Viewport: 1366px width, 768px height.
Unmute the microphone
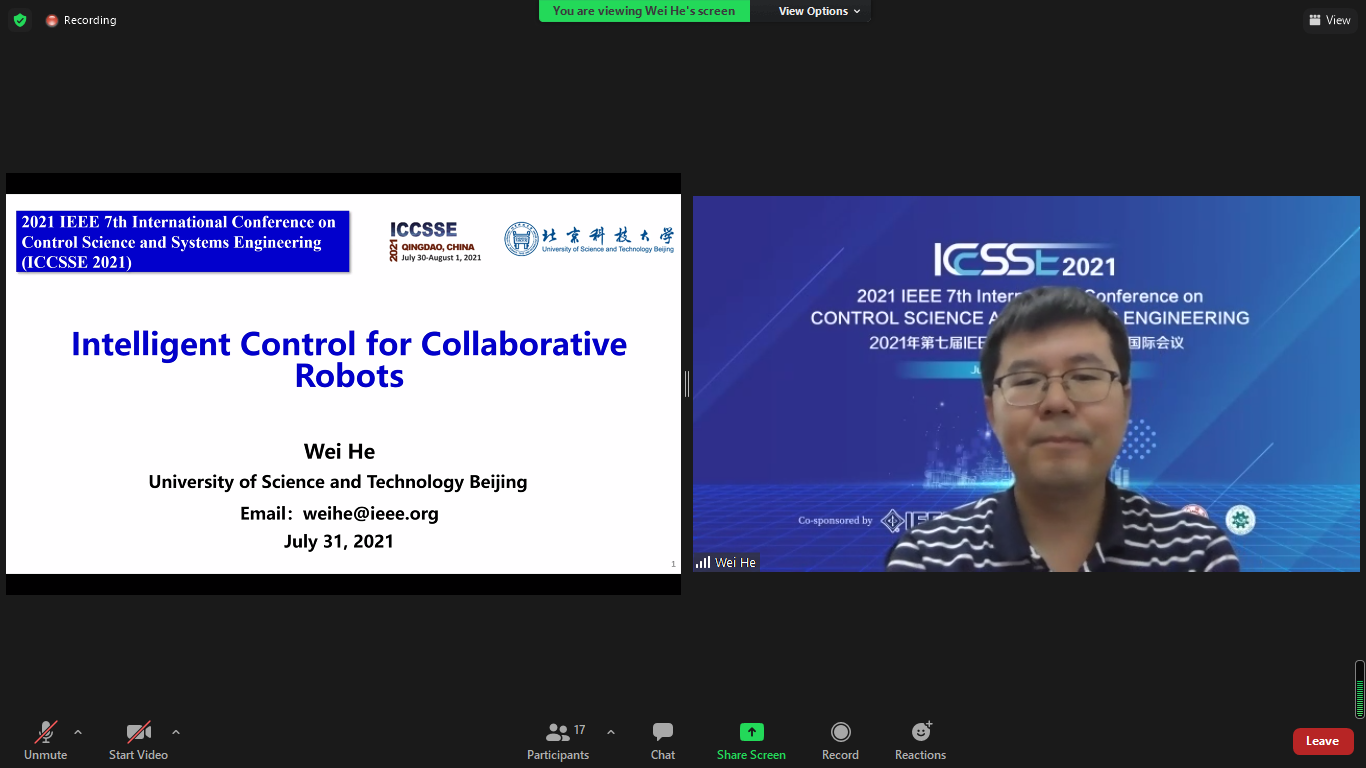pyautogui.click(x=46, y=741)
